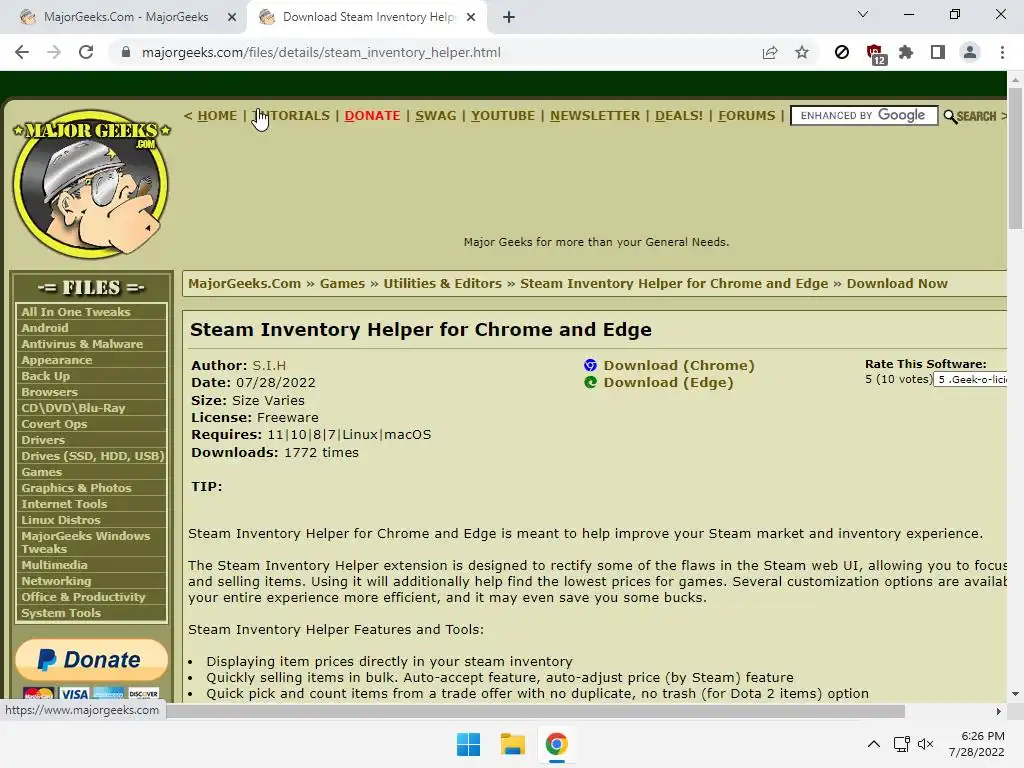The image size is (1024, 768).
Task: Open the tab search chevron
Action: [863, 14]
